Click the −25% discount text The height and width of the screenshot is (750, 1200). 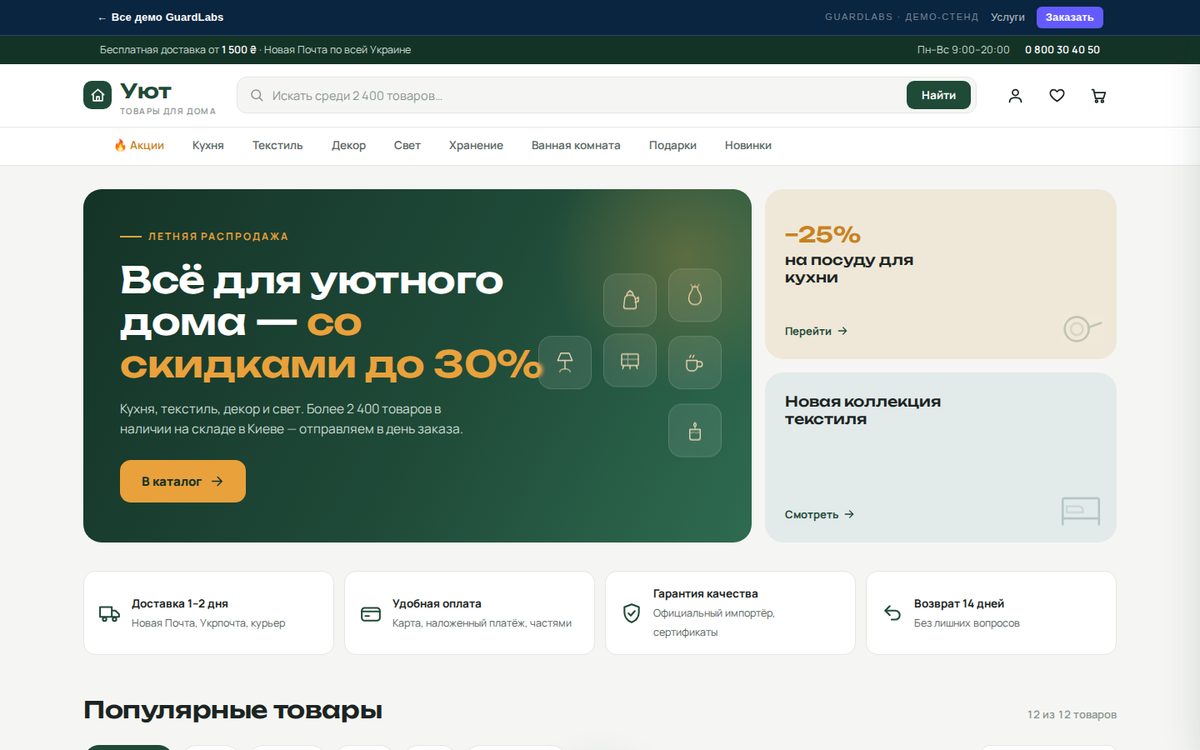point(822,235)
